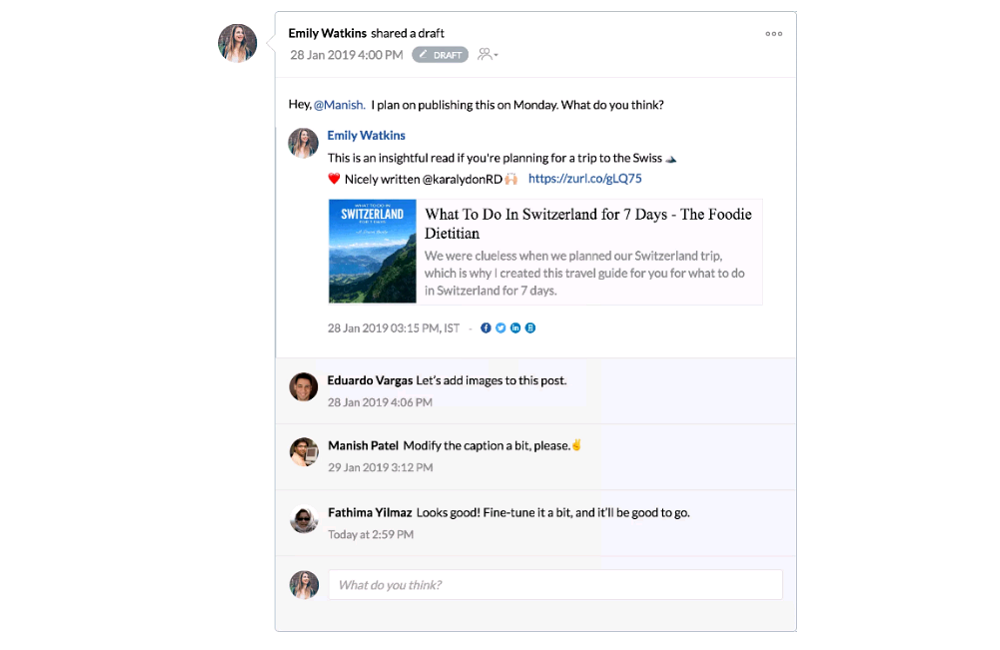Click the Manish Patel commenter name
Screen dimensions: 1000x650
coord(363,445)
